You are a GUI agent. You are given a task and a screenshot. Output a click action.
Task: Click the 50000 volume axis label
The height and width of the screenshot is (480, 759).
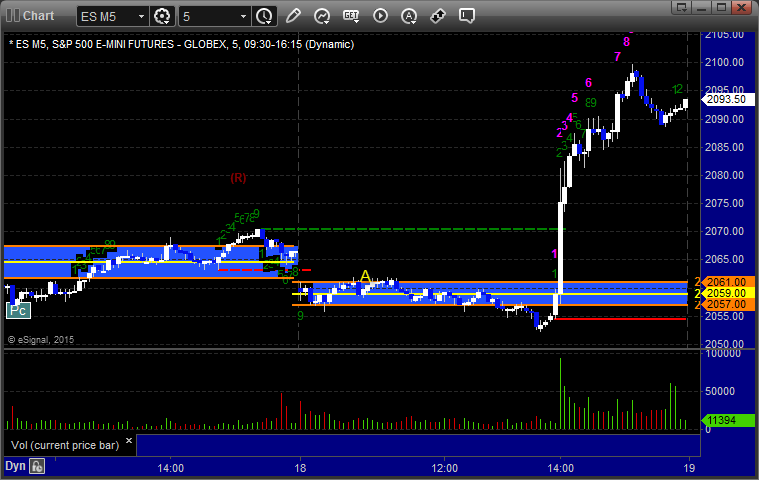[720, 391]
